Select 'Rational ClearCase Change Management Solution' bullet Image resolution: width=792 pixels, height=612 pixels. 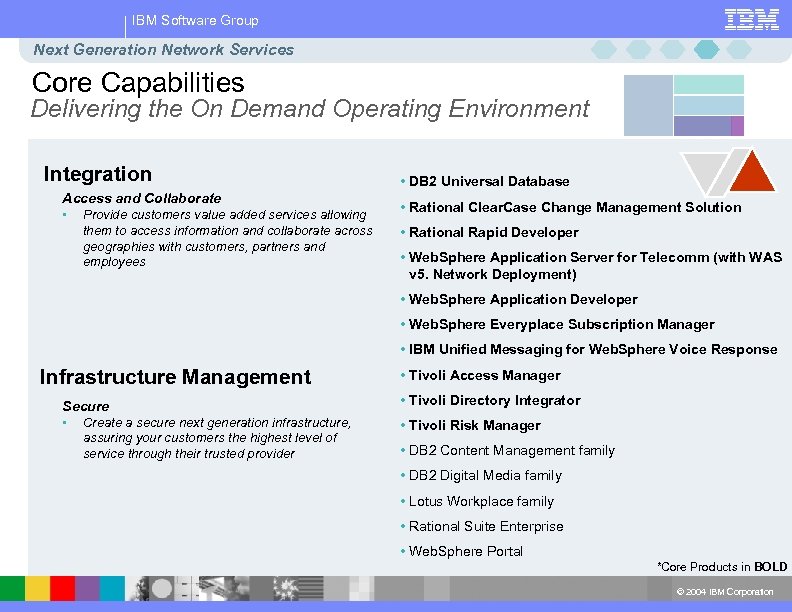[575, 207]
